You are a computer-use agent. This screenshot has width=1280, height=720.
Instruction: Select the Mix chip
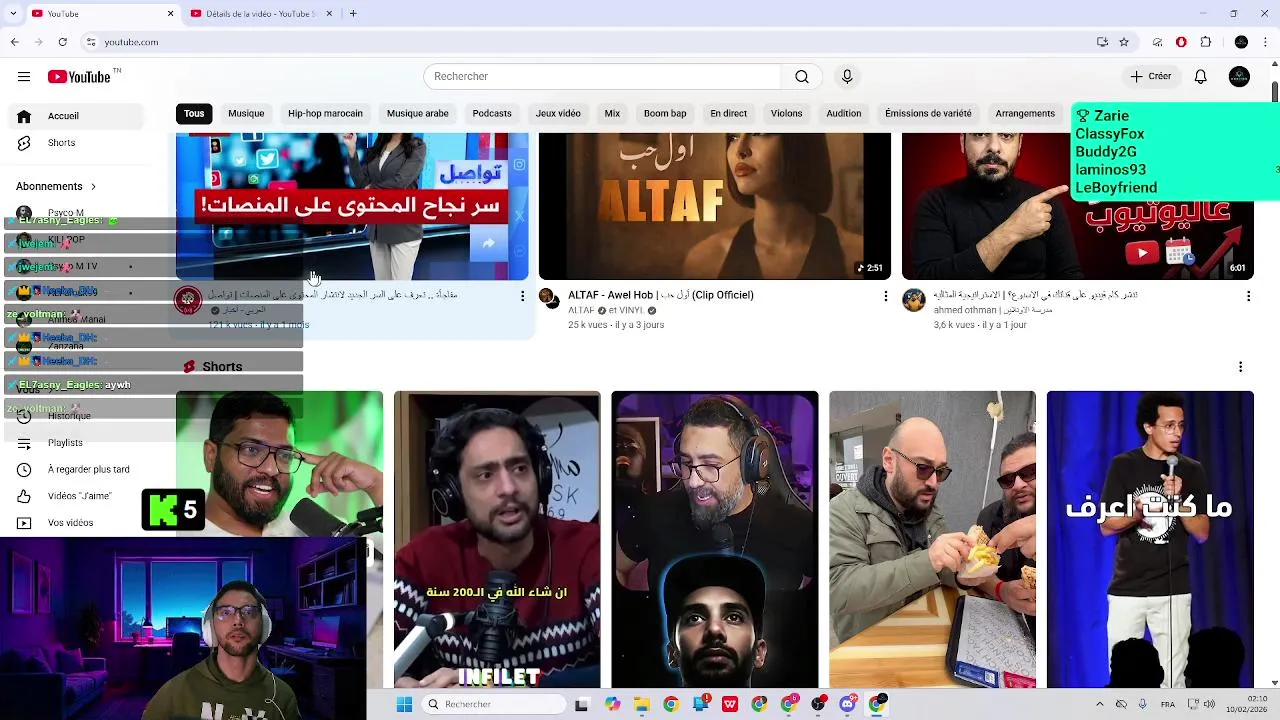[x=612, y=114]
